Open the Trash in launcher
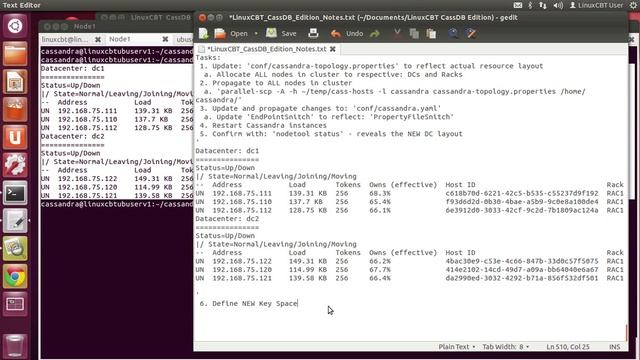The height and width of the screenshot is (360, 640). click(x=15, y=346)
